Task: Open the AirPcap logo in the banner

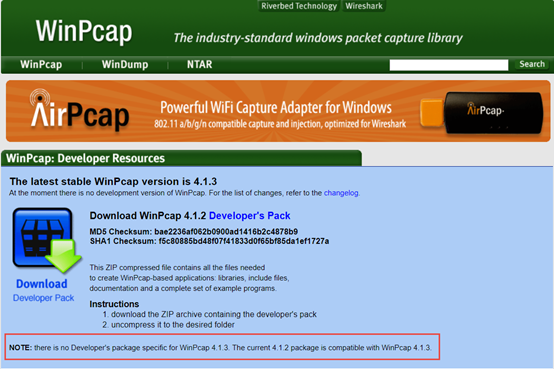Action: 79,110
